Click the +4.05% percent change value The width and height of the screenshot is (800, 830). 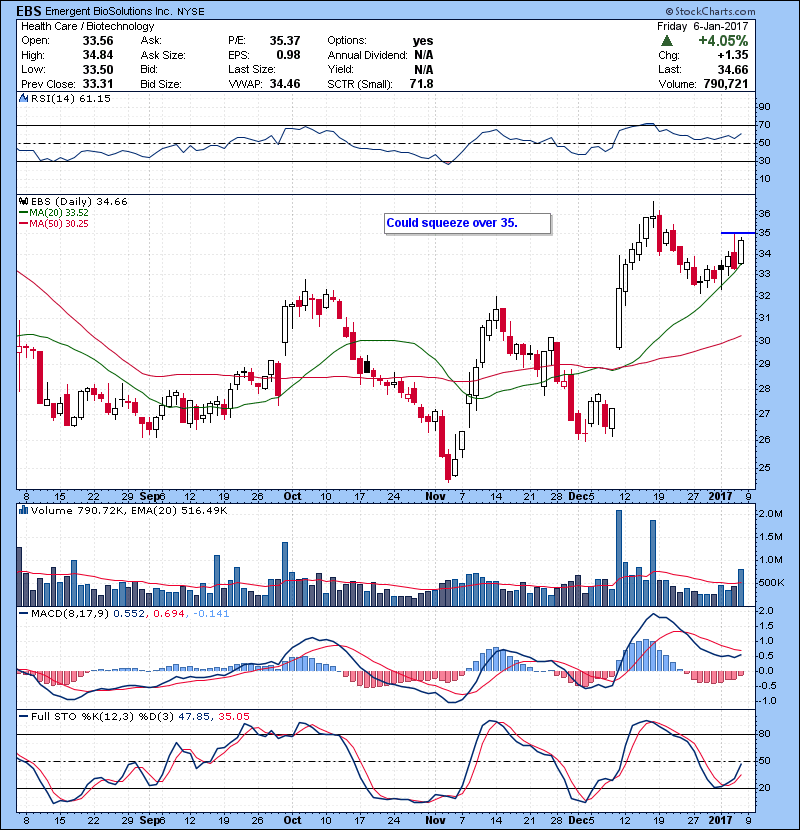coord(723,41)
